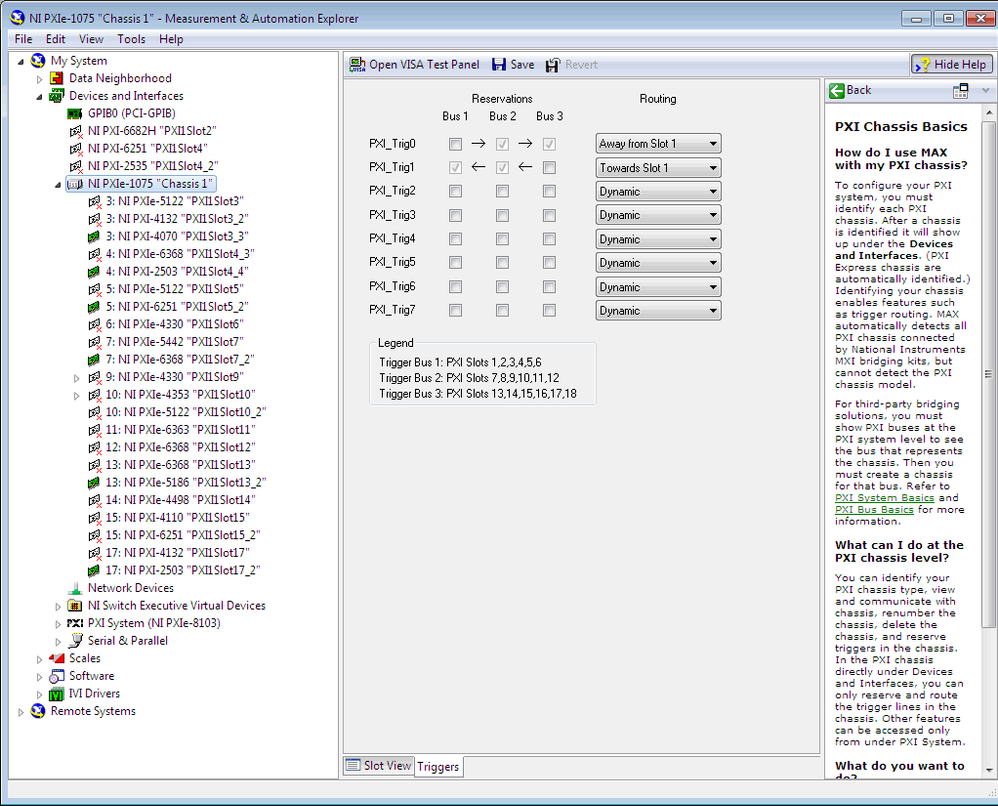Check PXI_Trig2 Bus 2 reservation
Screen dimensions: 998x806
click(x=502, y=192)
